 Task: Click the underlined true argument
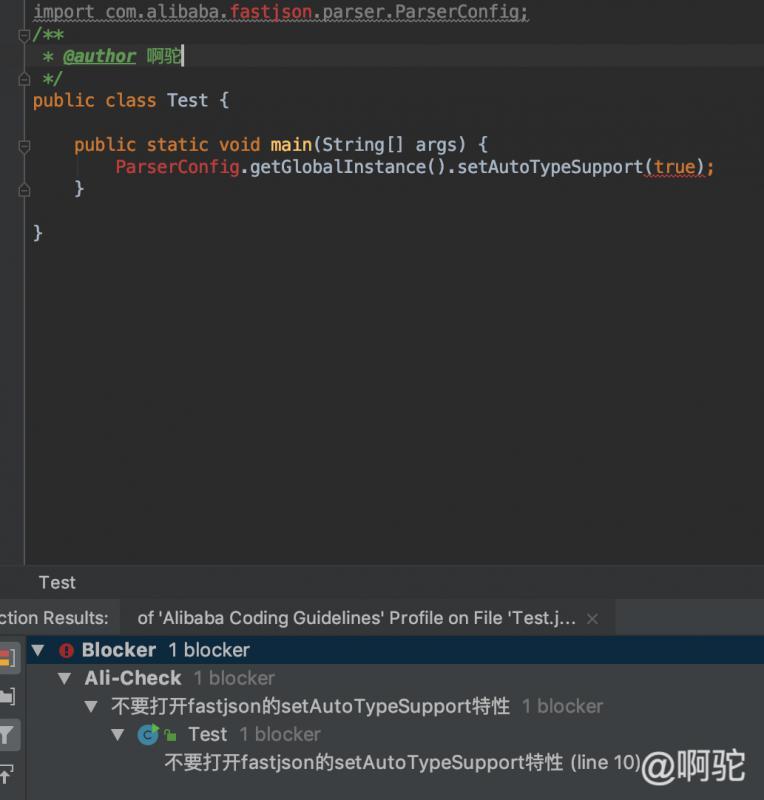[x=675, y=167]
